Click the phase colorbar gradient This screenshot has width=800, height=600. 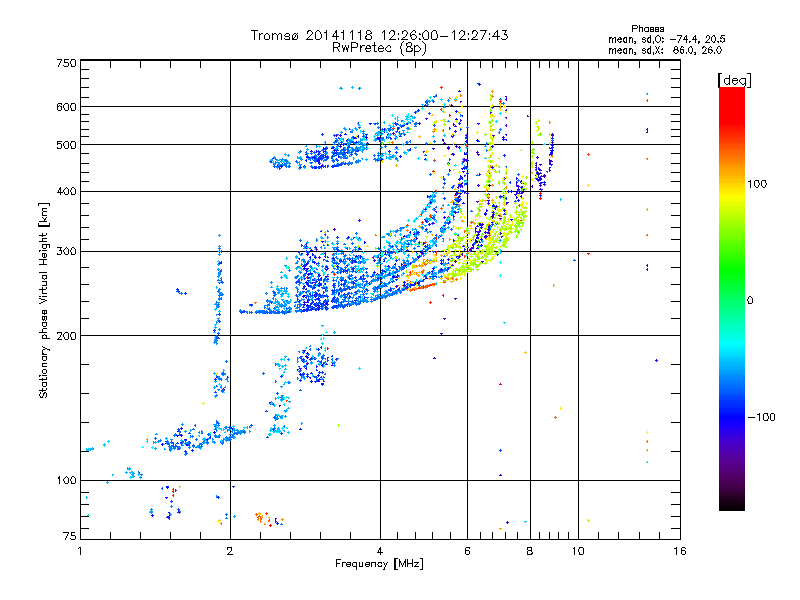pos(732,298)
